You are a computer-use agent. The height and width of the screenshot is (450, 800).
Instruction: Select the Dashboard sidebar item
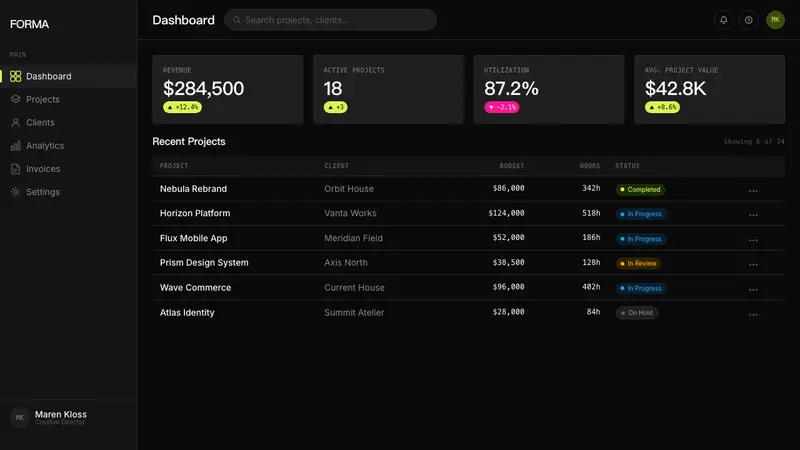pyautogui.click(x=68, y=76)
